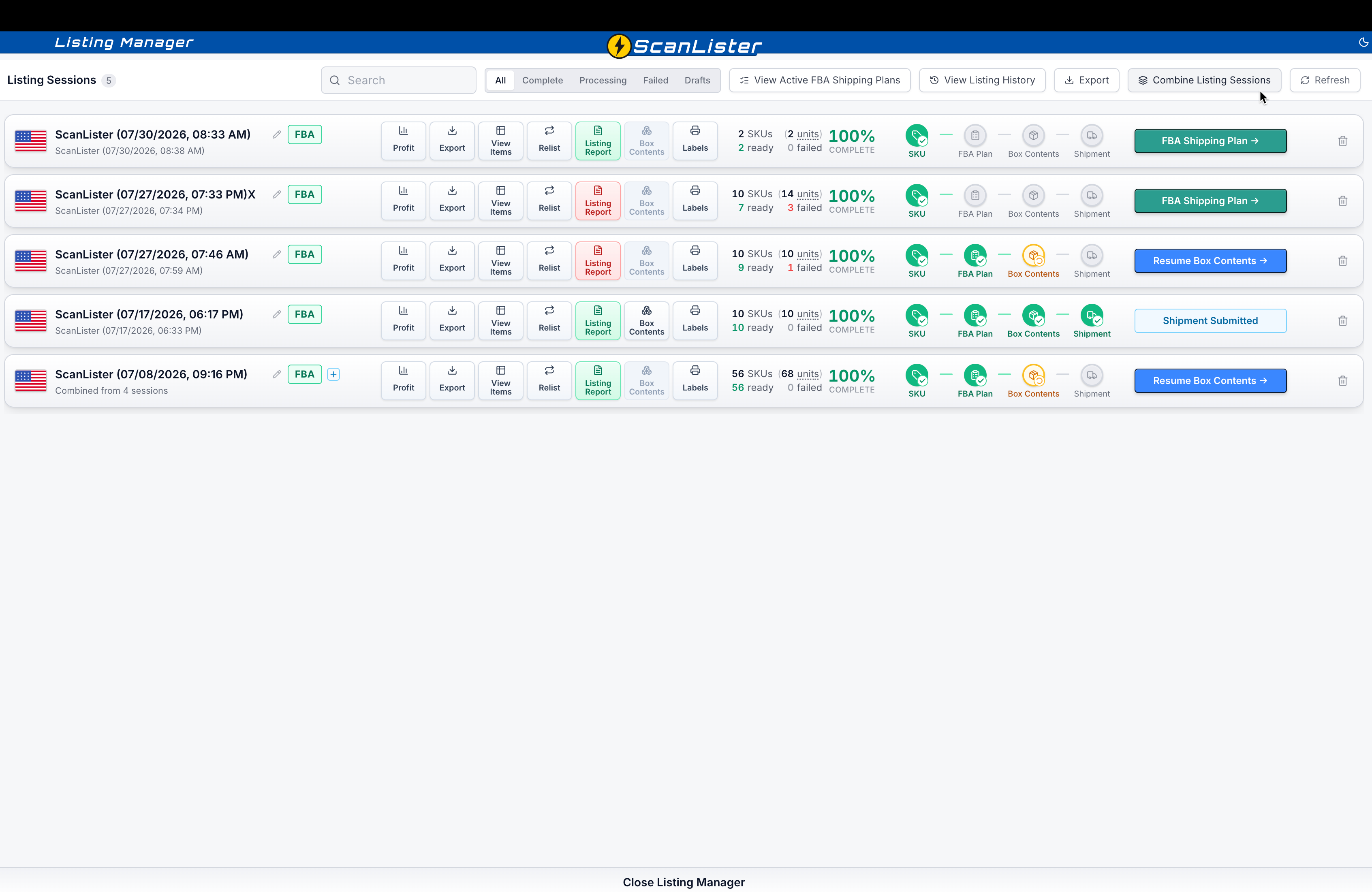Relist the 07/27/2026 07:46 AM session
This screenshot has height=892, width=1372.
click(x=549, y=260)
